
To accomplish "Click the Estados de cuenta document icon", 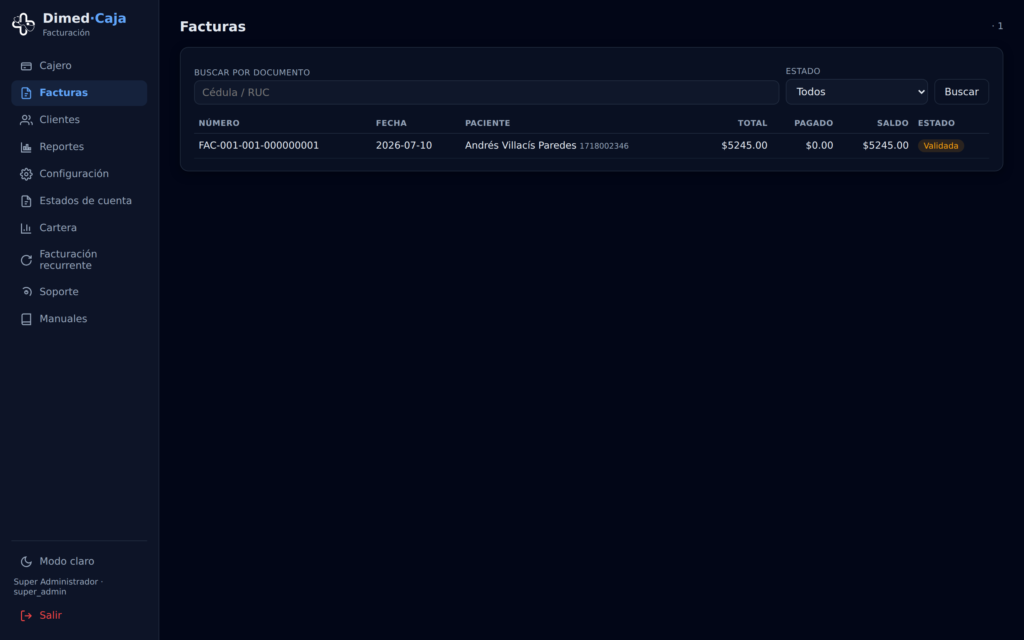I will (26, 201).
